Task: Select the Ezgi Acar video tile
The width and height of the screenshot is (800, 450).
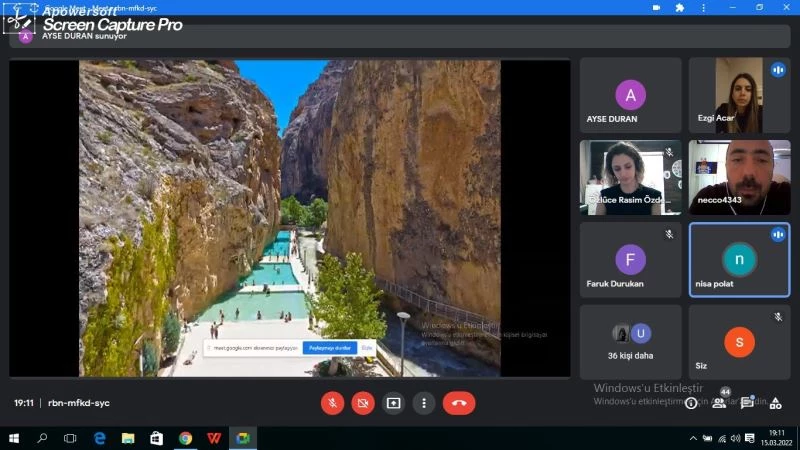Action: click(x=739, y=96)
